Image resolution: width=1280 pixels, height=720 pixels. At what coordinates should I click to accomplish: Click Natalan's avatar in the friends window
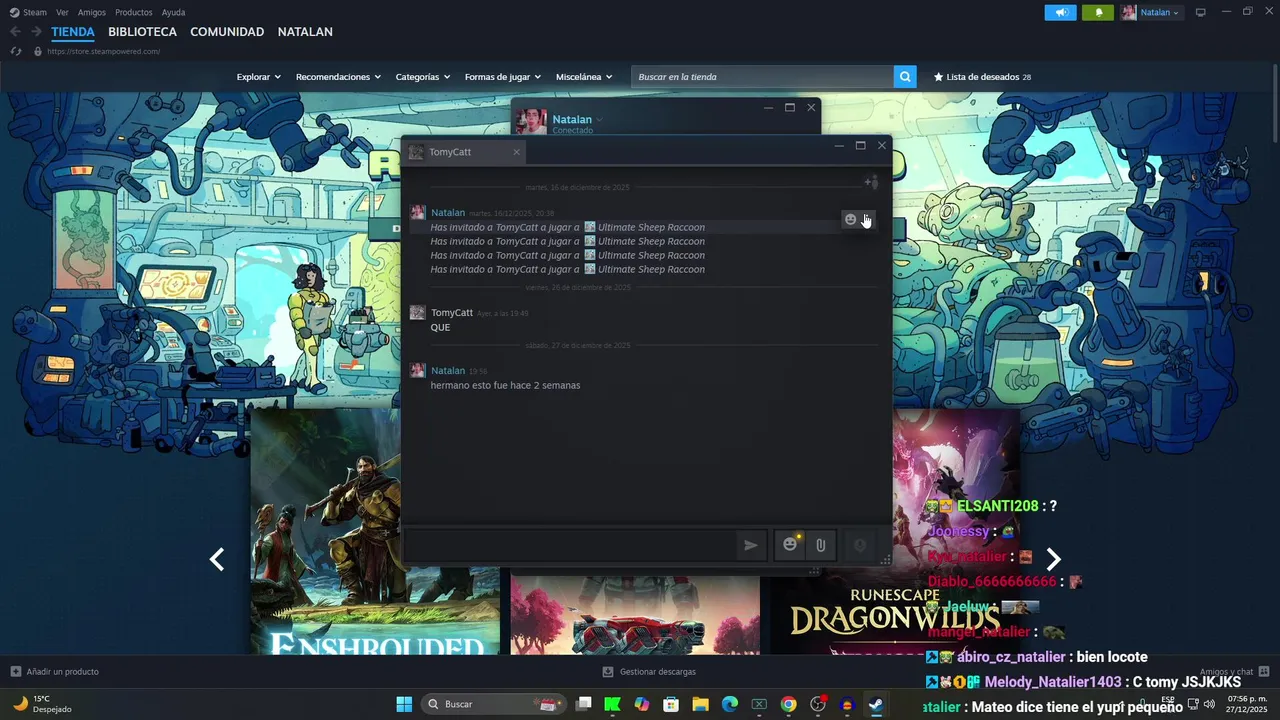(531, 120)
